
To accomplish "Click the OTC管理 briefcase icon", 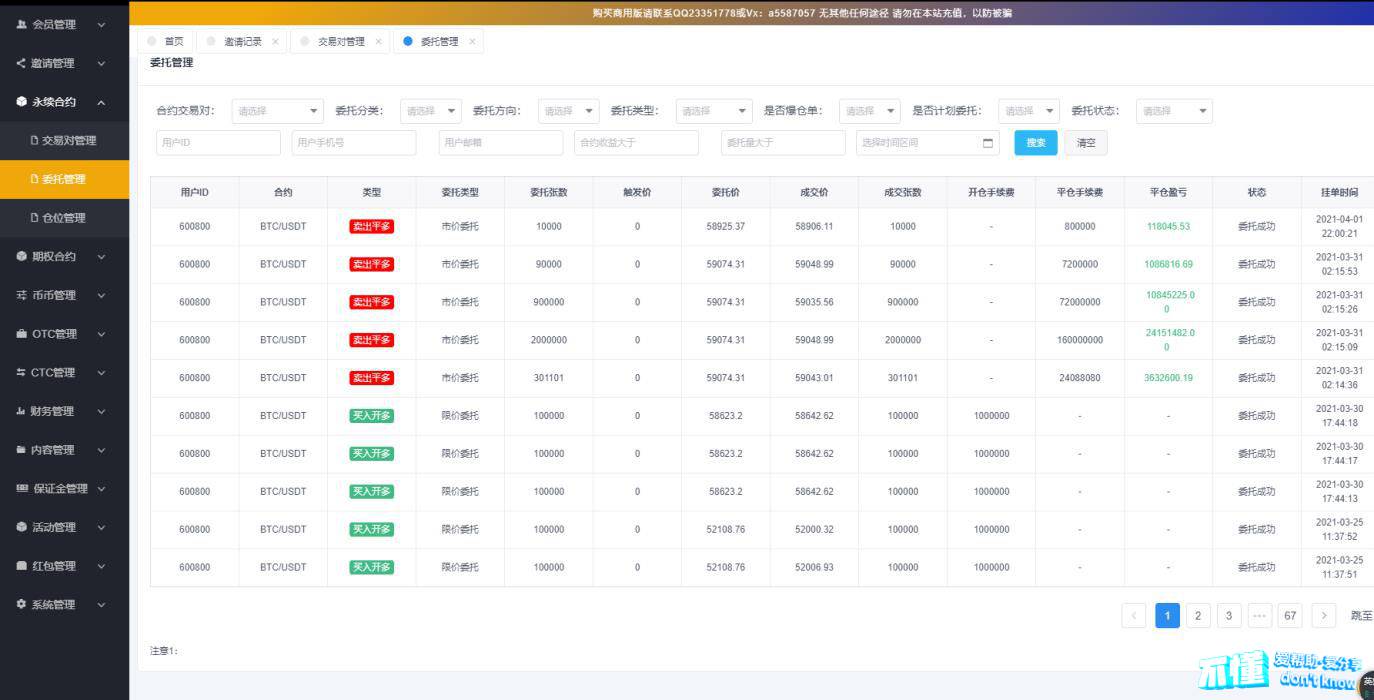I will 22,334.
